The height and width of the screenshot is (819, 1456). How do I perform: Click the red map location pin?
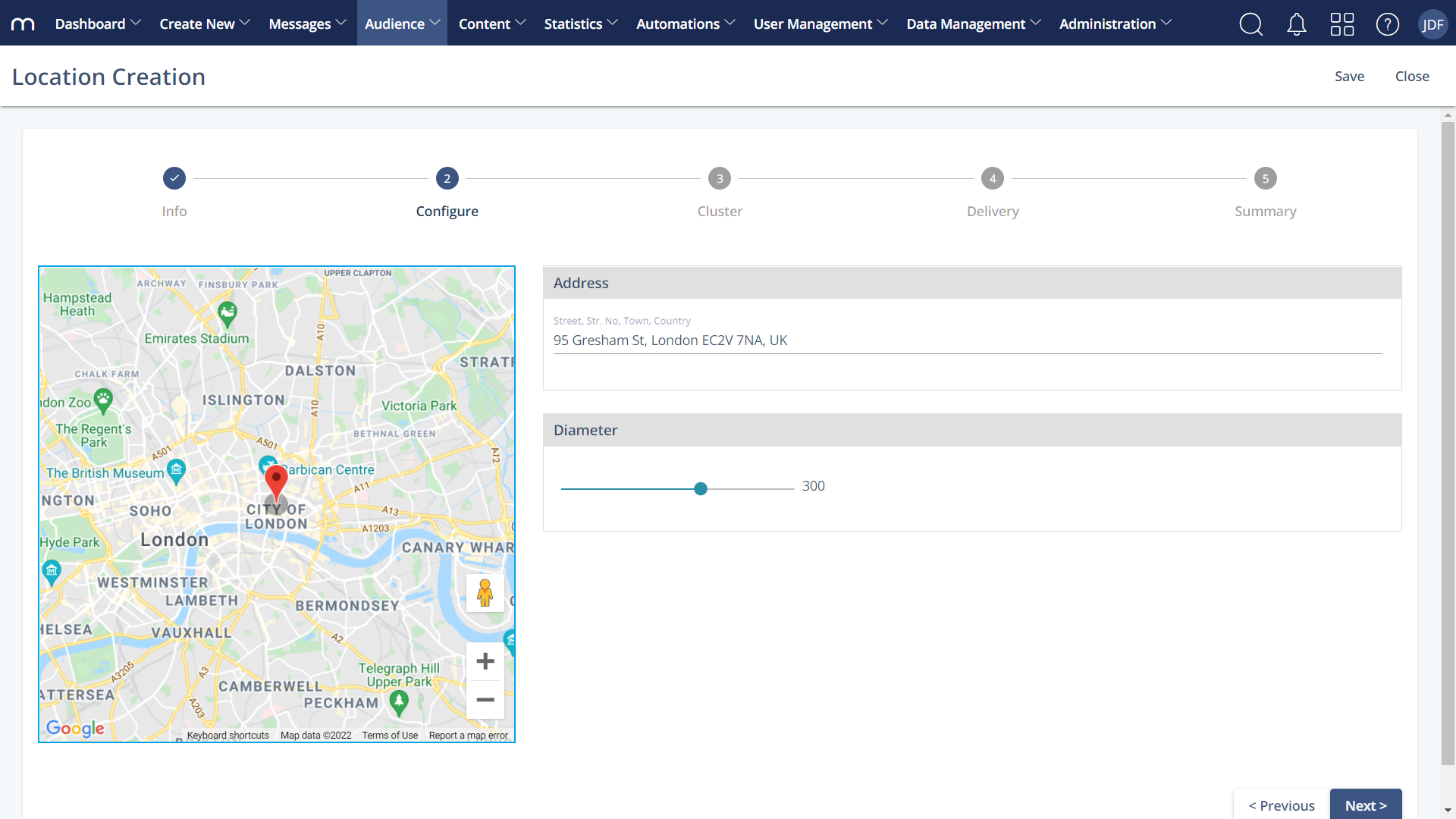tap(276, 483)
